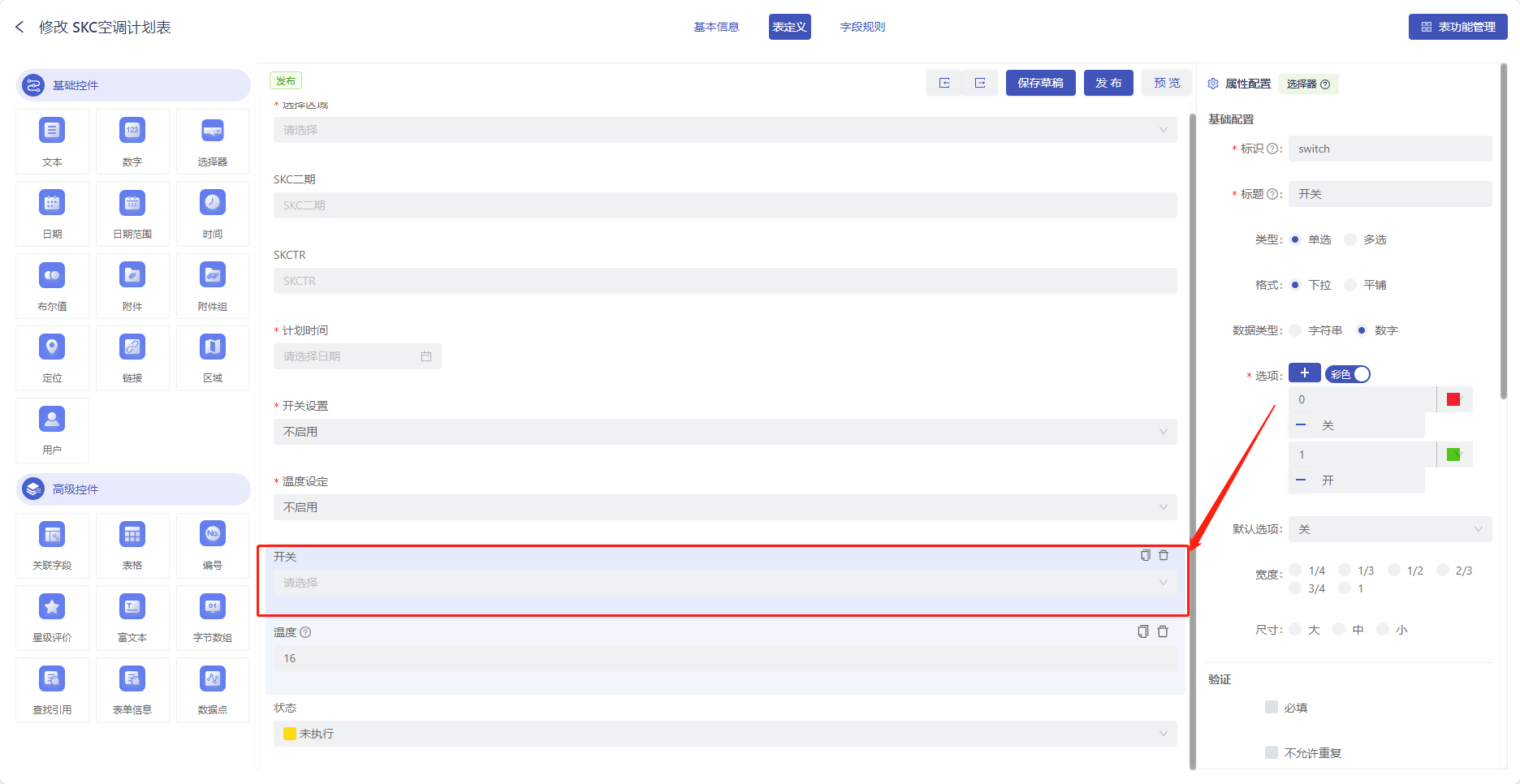
Task: Collapse the 高级控件 section
Action: coord(133,489)
